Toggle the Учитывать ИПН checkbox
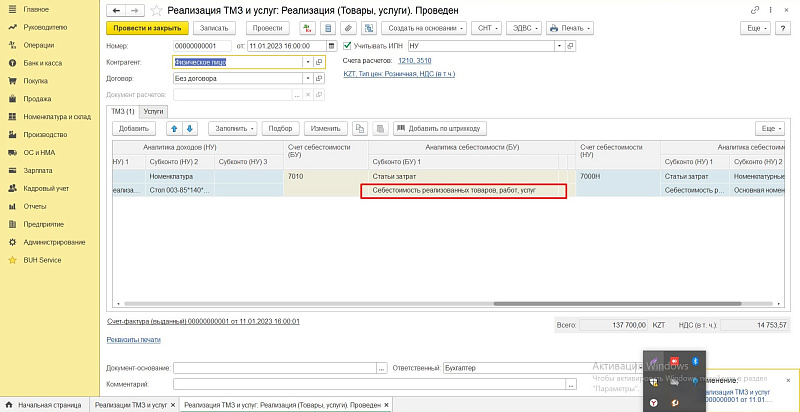The height and width of the screenshot is (412, 800). tap(347, 46)
